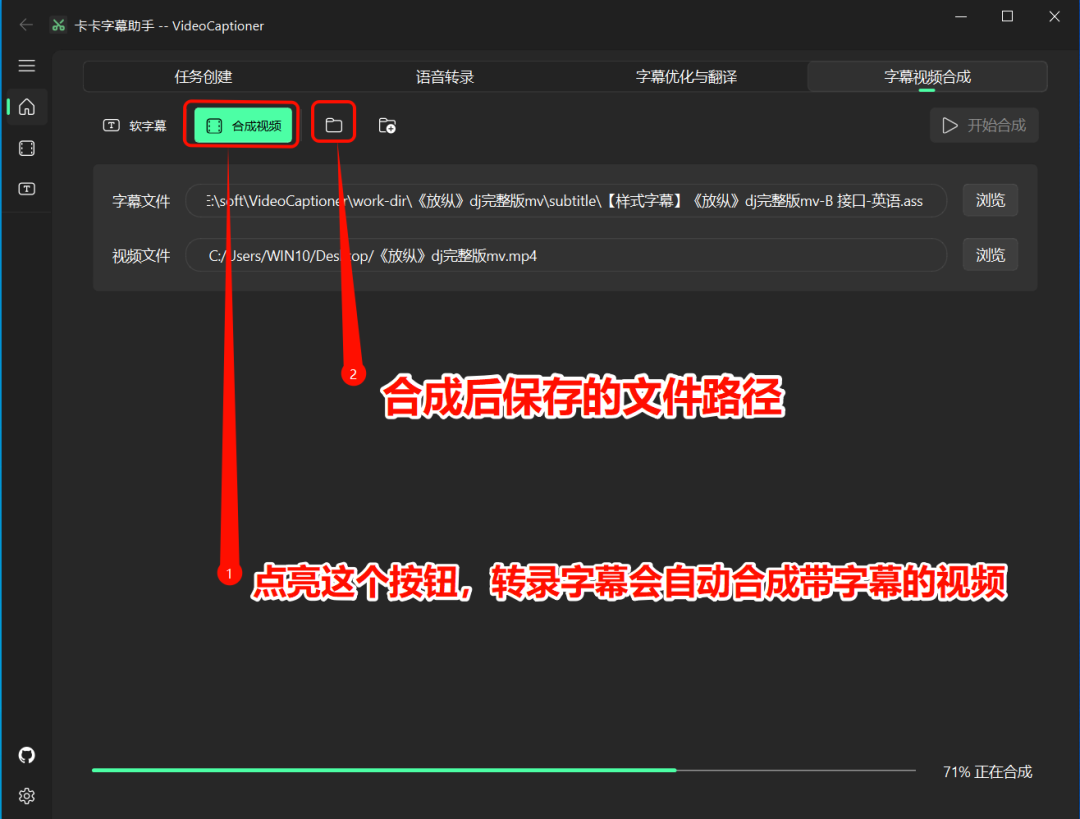Switch to the 字幕优化与翻译 tab
This screenshot has width=1080, height=819.
686,76
